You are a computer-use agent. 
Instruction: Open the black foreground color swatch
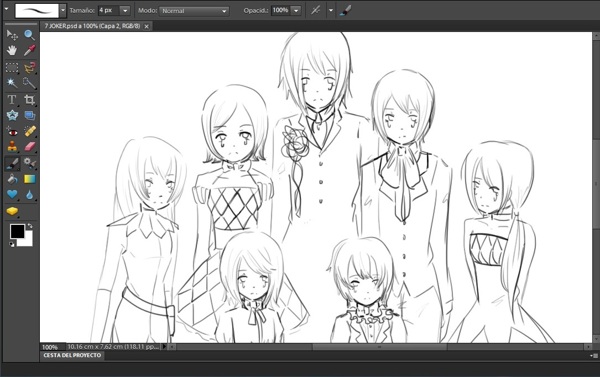click(17, 231)
